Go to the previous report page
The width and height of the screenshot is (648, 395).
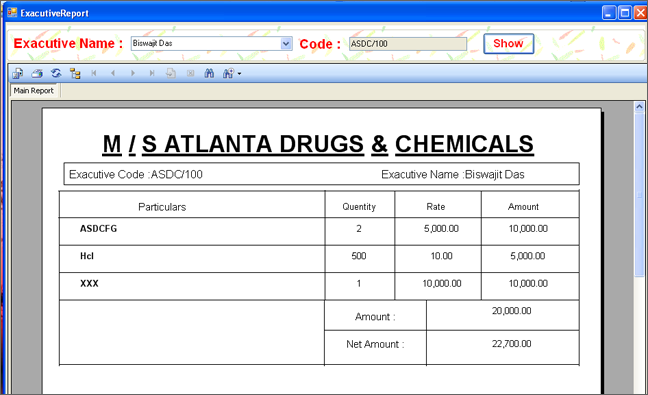113,74
